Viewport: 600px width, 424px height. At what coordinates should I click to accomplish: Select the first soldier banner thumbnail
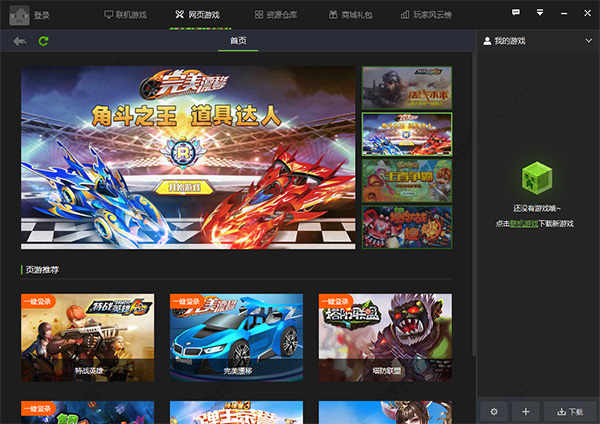(407, 88)
